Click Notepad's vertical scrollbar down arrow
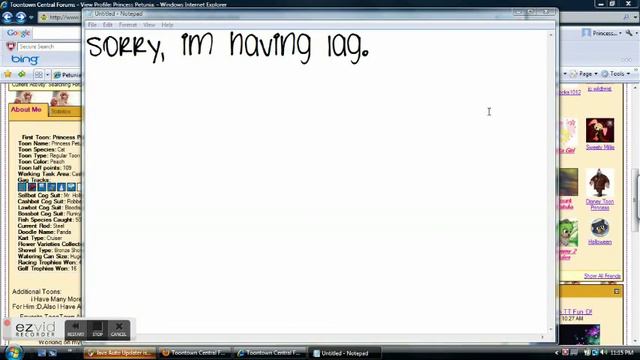Image resolution: width=640 pixels, height=360 pixels. point(551,329)
